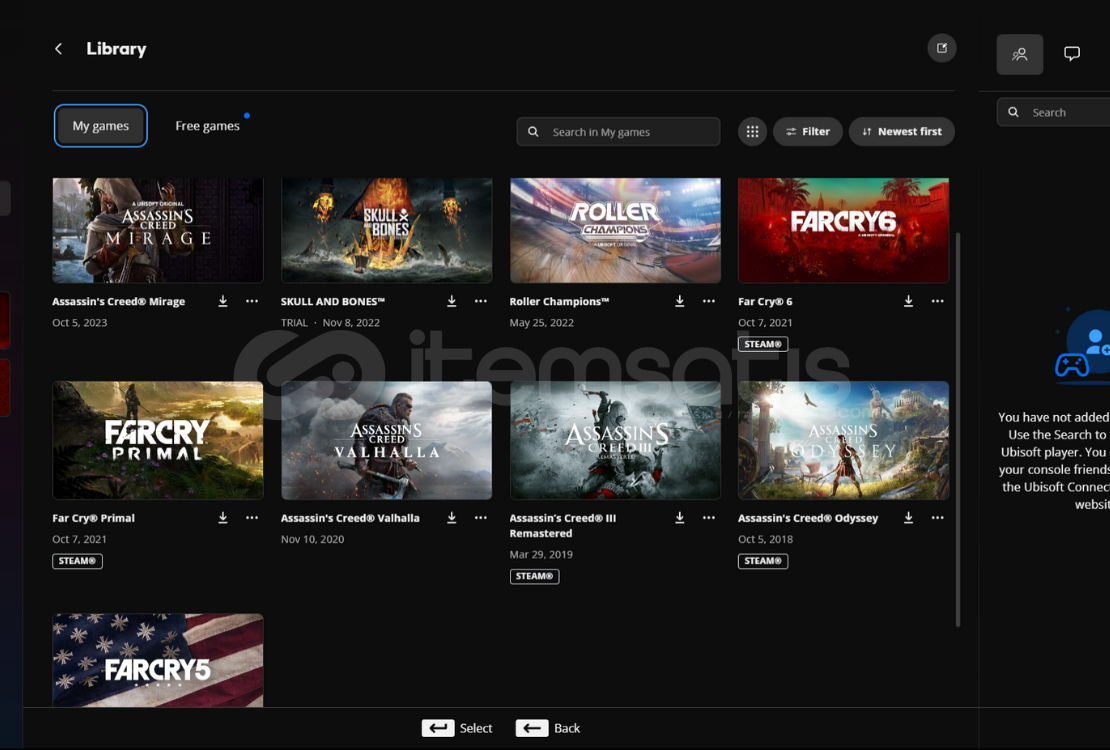Click the Oct 5, 2018 release date
Viewport: 1110px width, 750px height.
(765, 540)
